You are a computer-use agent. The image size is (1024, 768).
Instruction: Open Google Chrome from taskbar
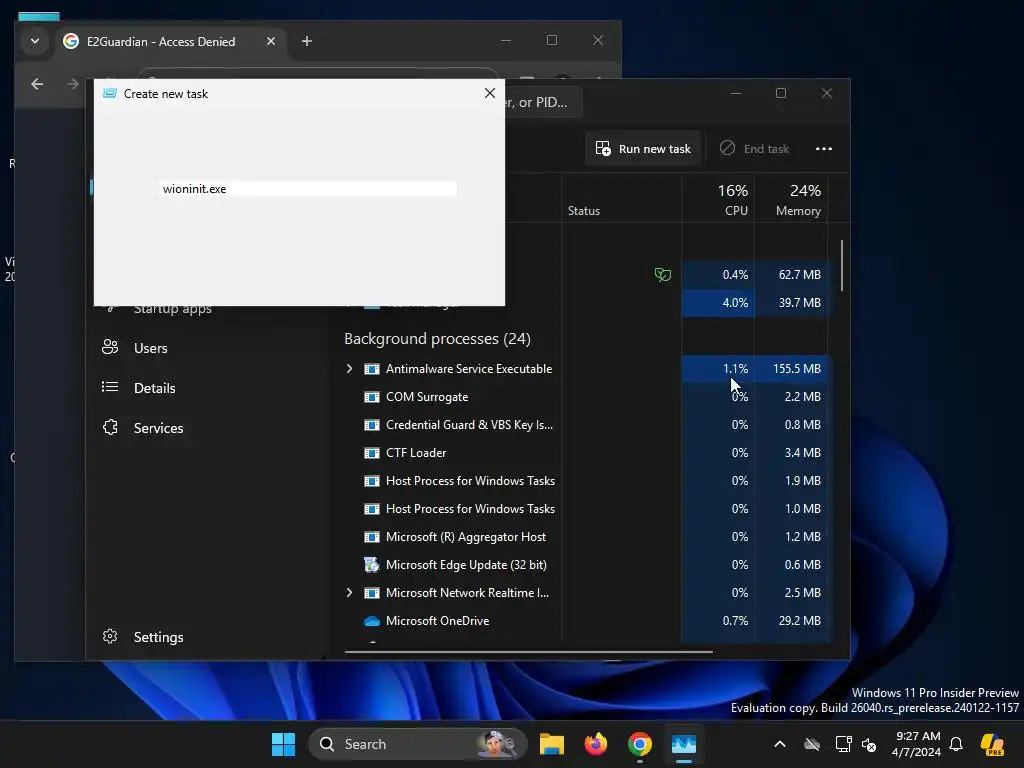(x=639, y=744)
